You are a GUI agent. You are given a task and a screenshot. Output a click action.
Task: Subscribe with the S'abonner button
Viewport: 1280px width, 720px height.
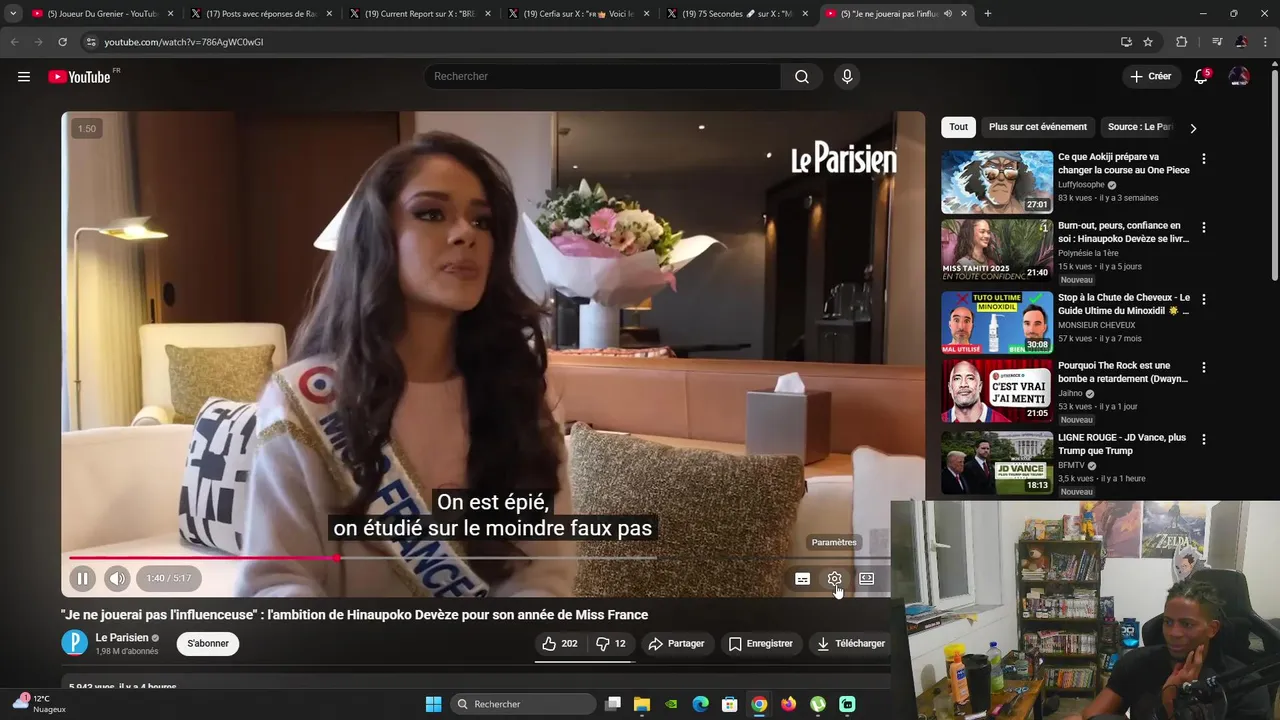pos(208,644)
